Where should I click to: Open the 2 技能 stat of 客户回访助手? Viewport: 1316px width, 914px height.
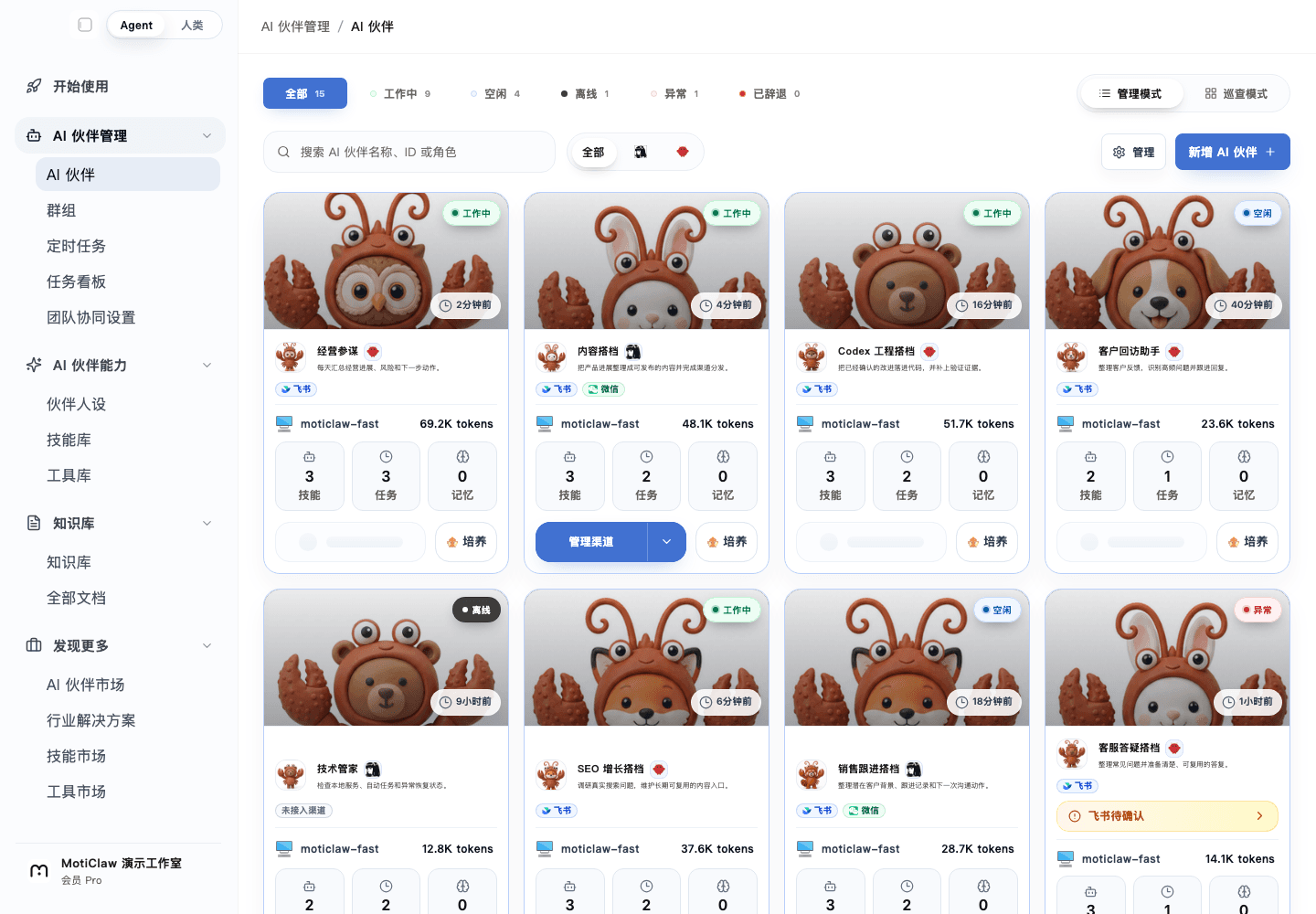pos(1091,475)
